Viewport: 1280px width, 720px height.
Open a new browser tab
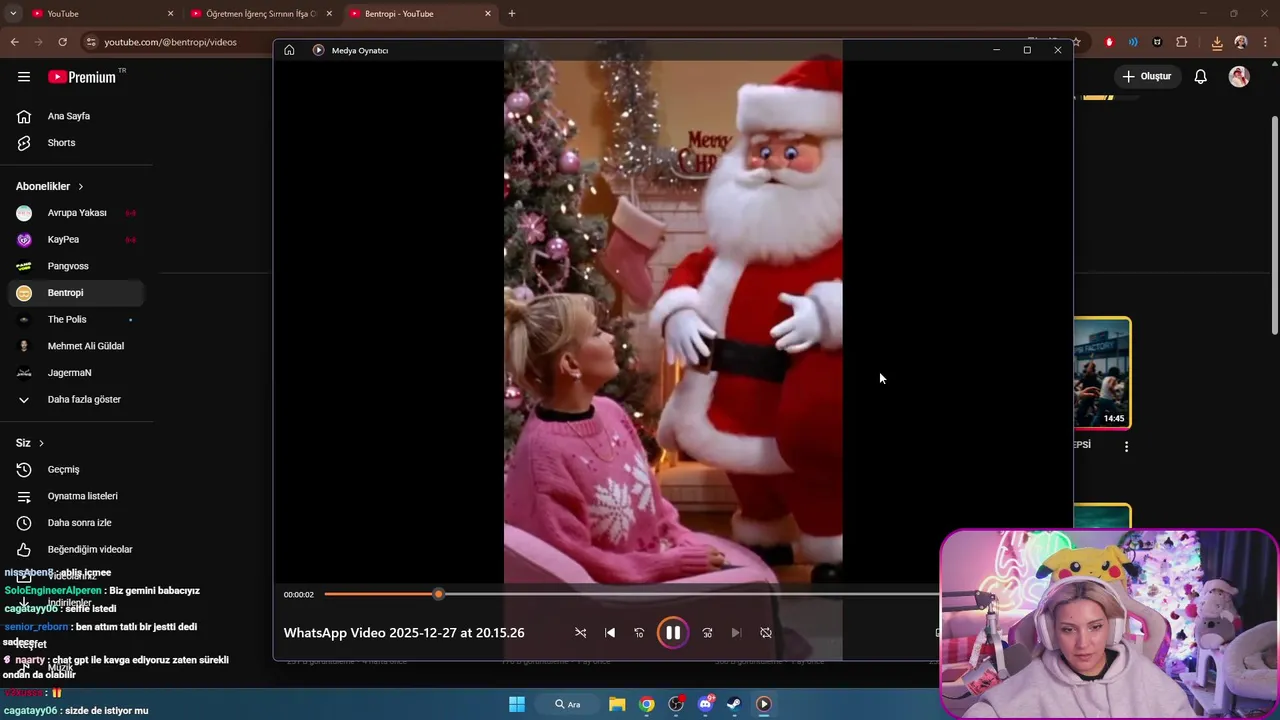(x=512, y=14)
